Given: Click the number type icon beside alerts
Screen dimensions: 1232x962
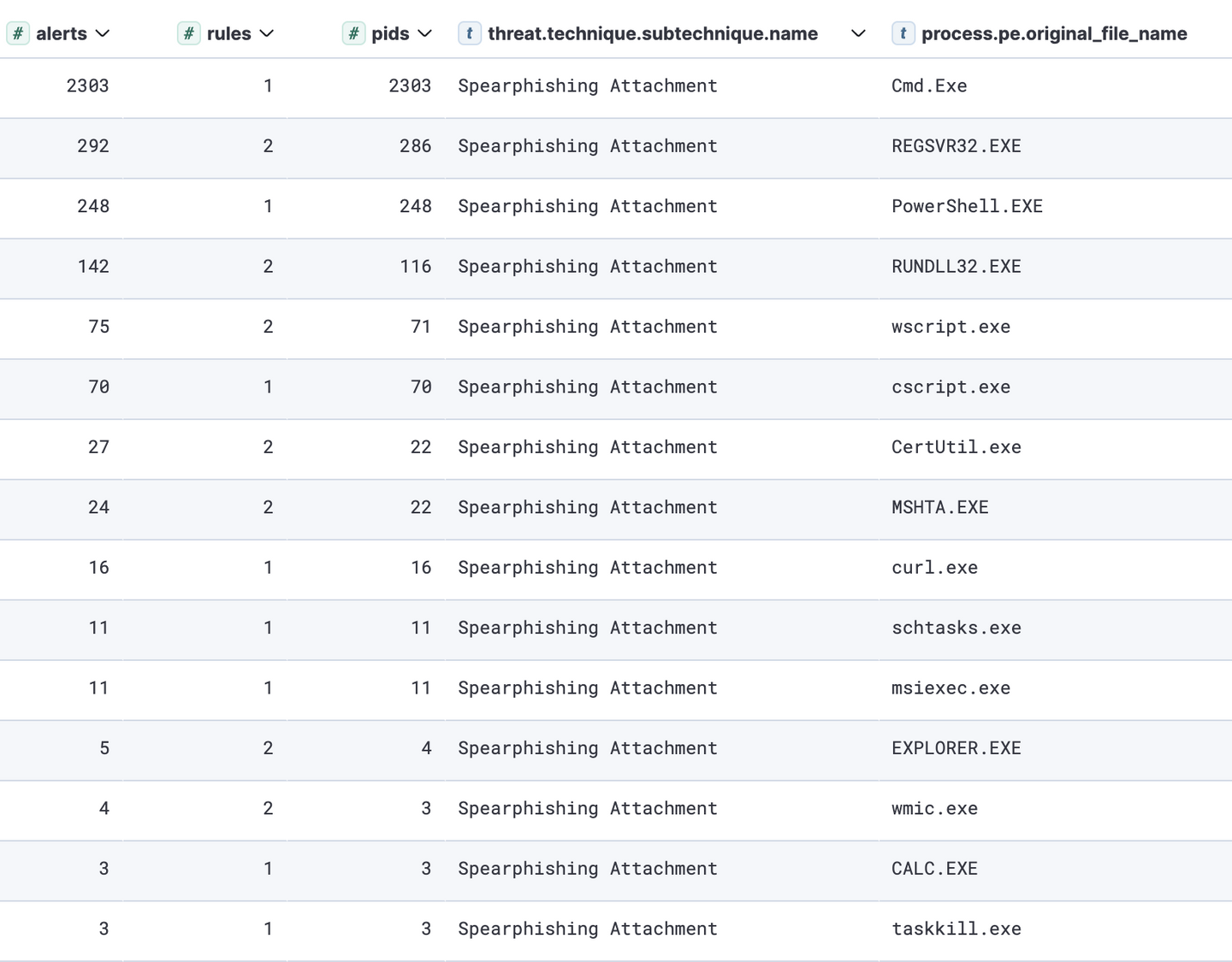Looking at the screenshot, I should click(x=17, y=33).
